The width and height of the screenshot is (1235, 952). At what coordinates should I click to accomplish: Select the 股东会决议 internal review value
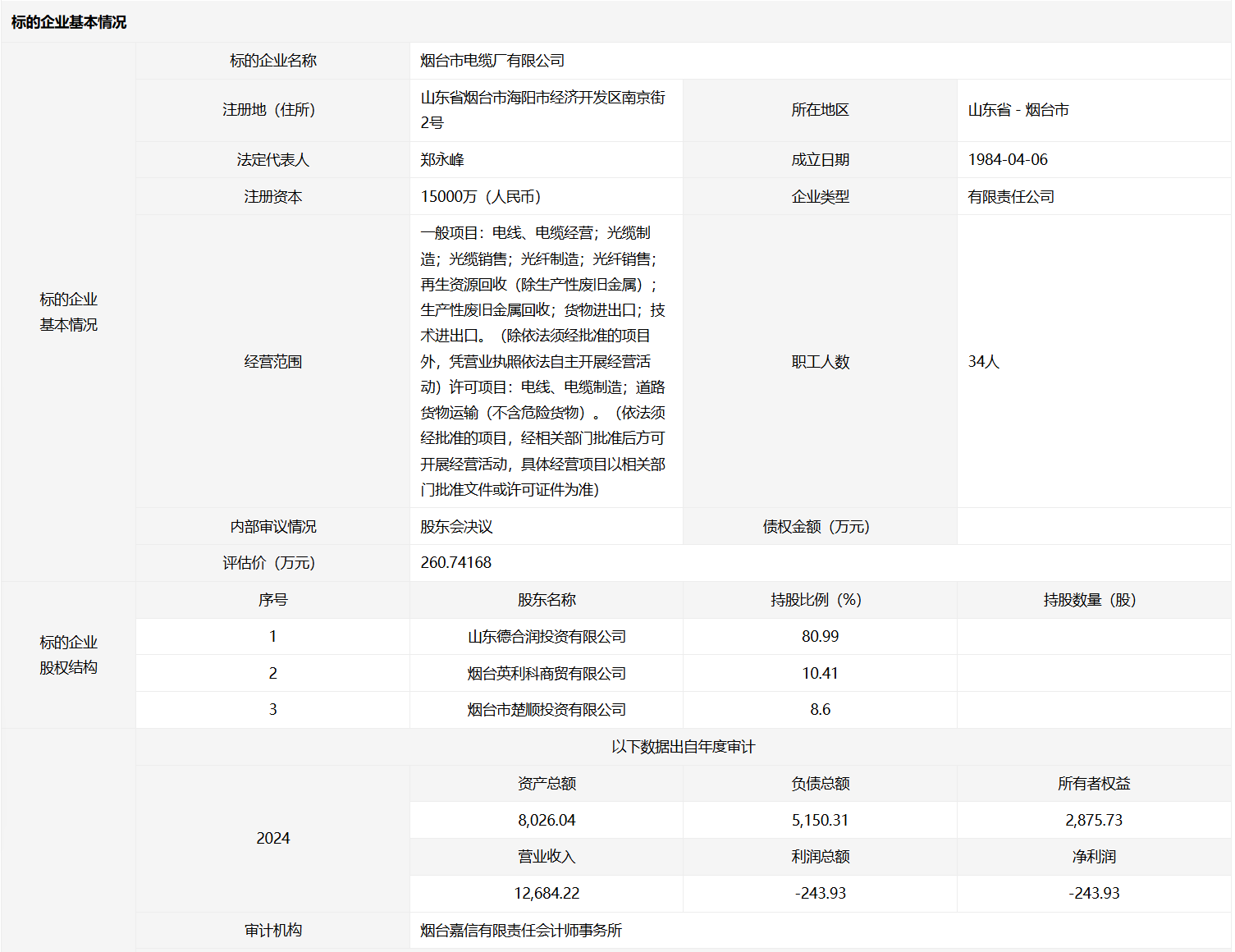[456, 527]
